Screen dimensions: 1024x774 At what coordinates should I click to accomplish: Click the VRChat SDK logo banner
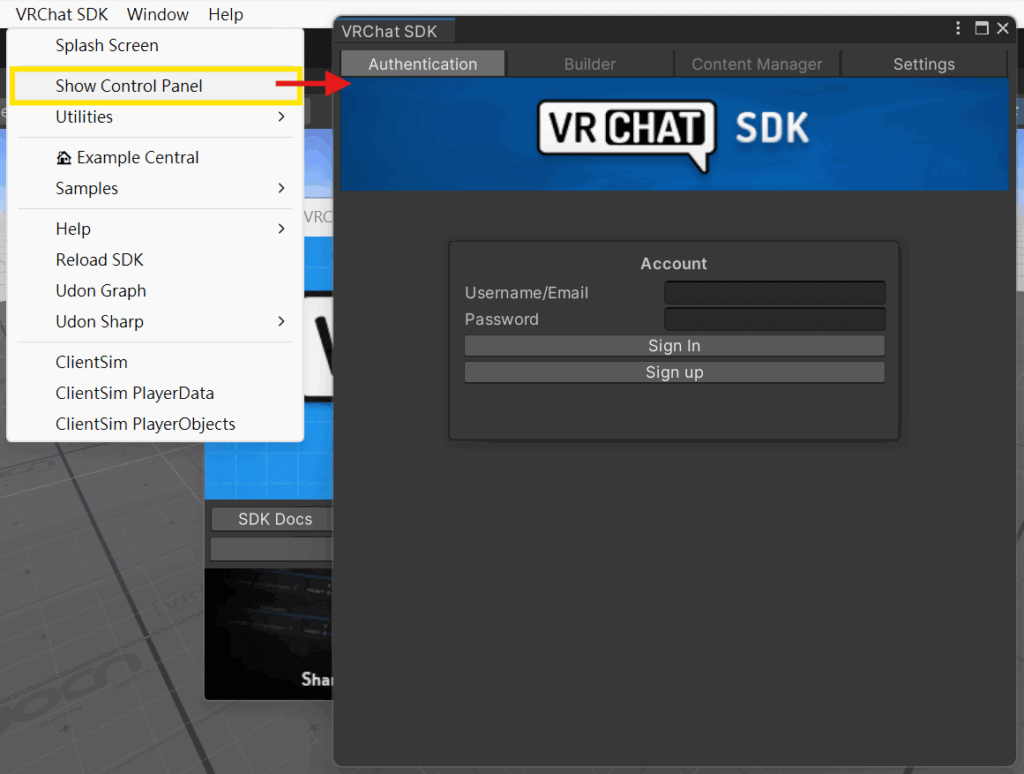click(x=674, y=134)
